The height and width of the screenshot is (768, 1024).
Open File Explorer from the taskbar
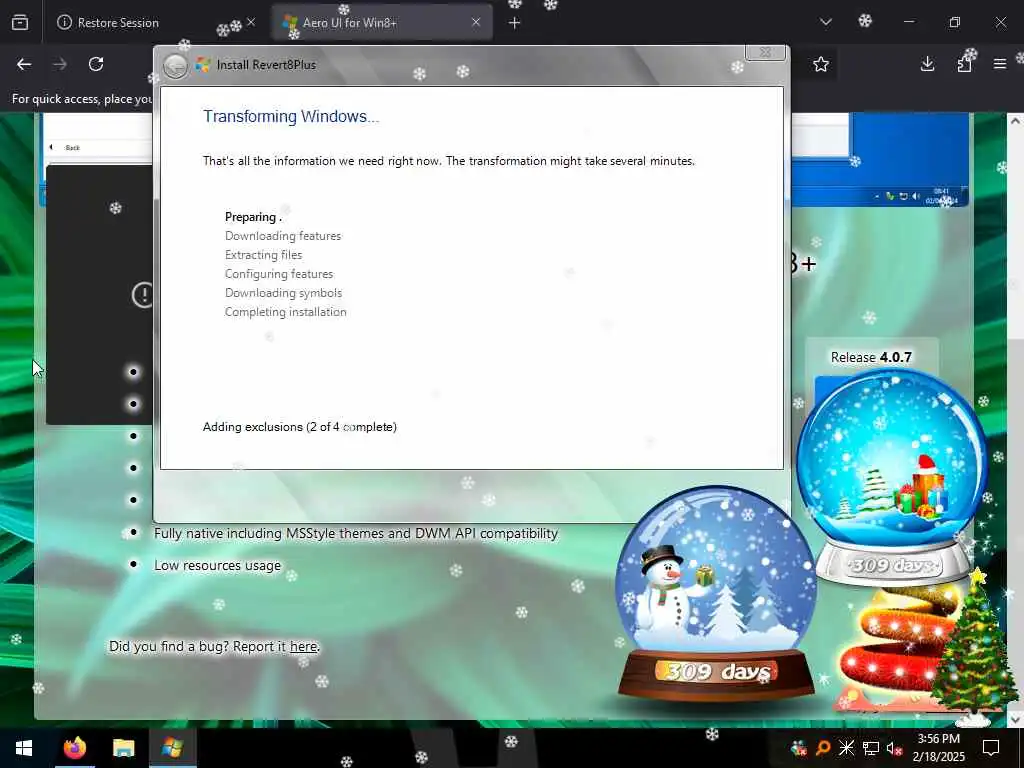[123, 748]
